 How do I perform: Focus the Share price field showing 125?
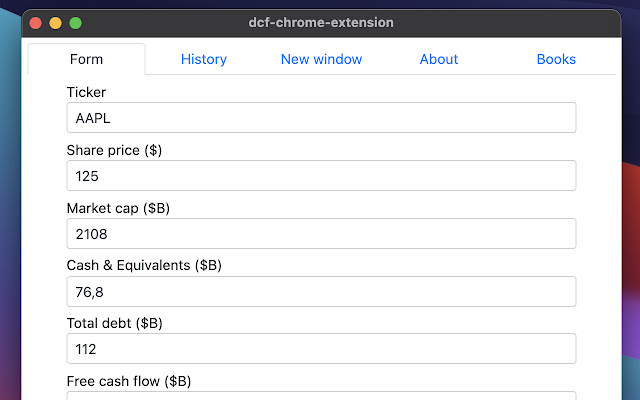tap(321, 176)
